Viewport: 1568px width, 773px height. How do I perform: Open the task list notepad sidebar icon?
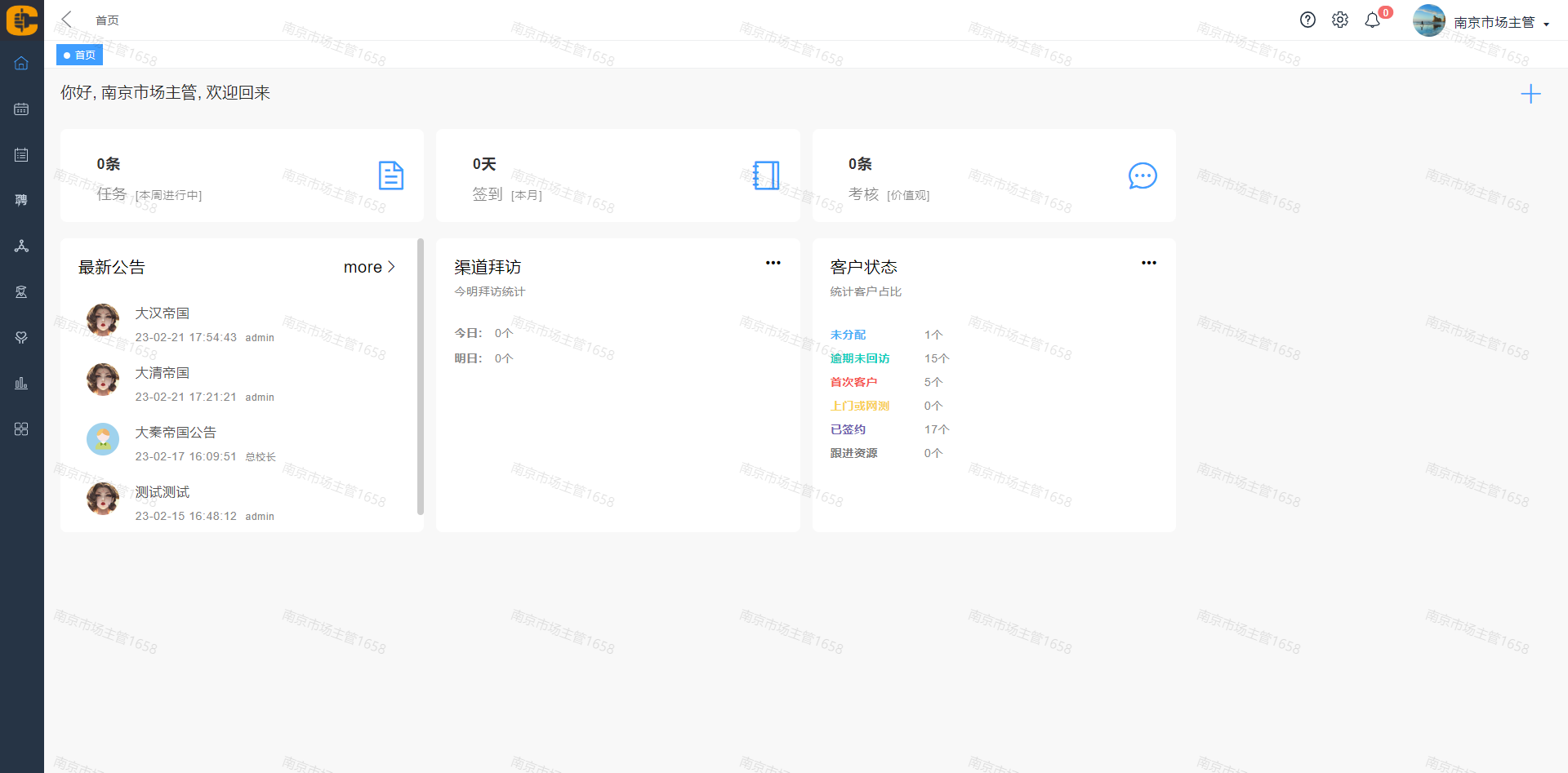21,155
